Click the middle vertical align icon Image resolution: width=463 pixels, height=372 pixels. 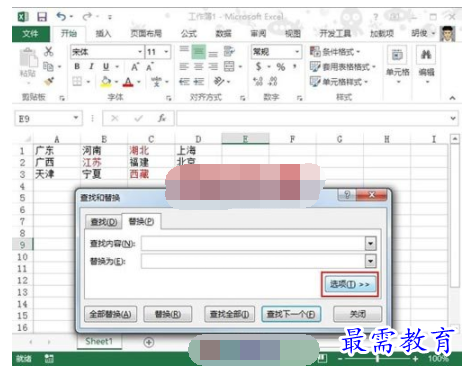199,52
